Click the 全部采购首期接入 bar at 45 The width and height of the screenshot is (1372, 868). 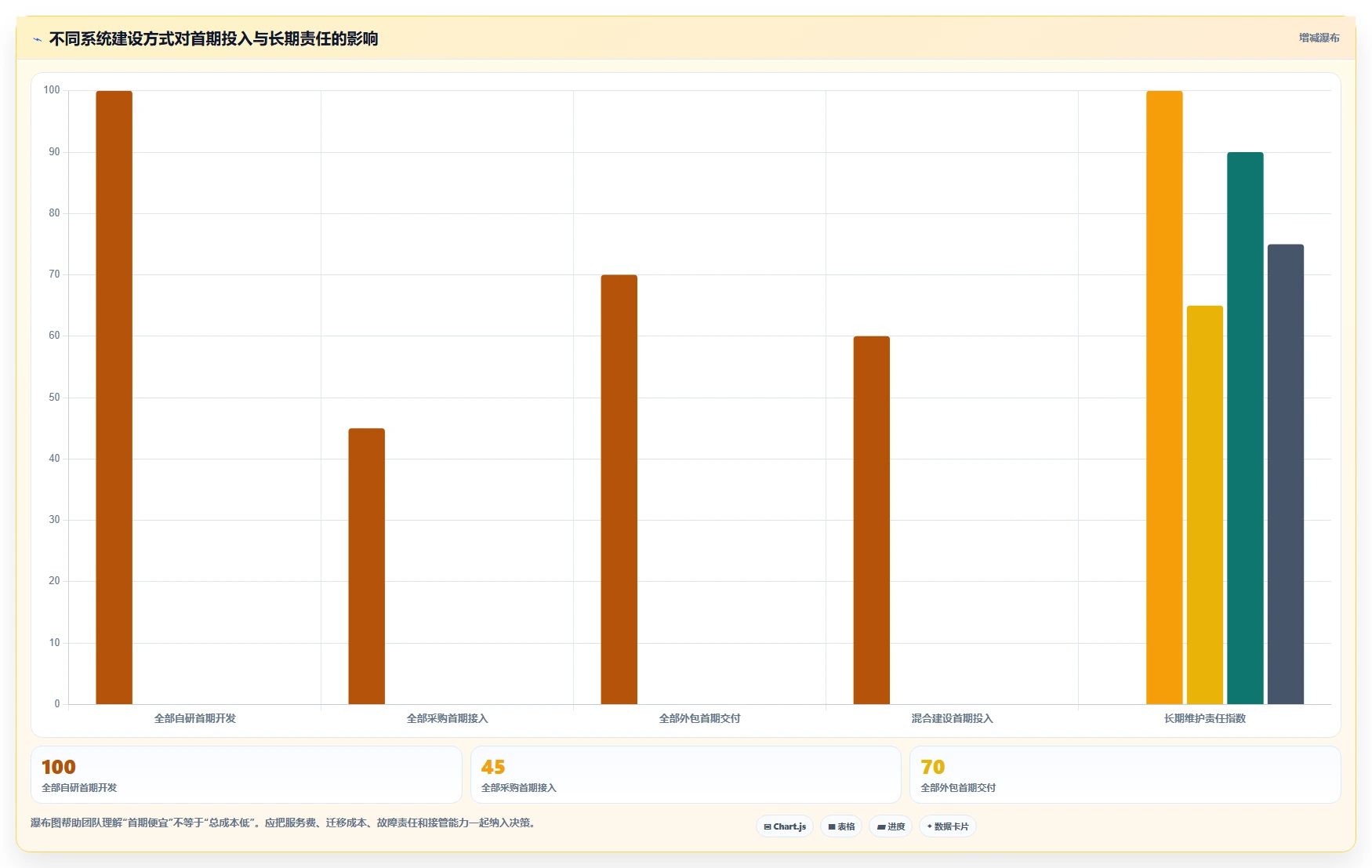tap(367, 566)
